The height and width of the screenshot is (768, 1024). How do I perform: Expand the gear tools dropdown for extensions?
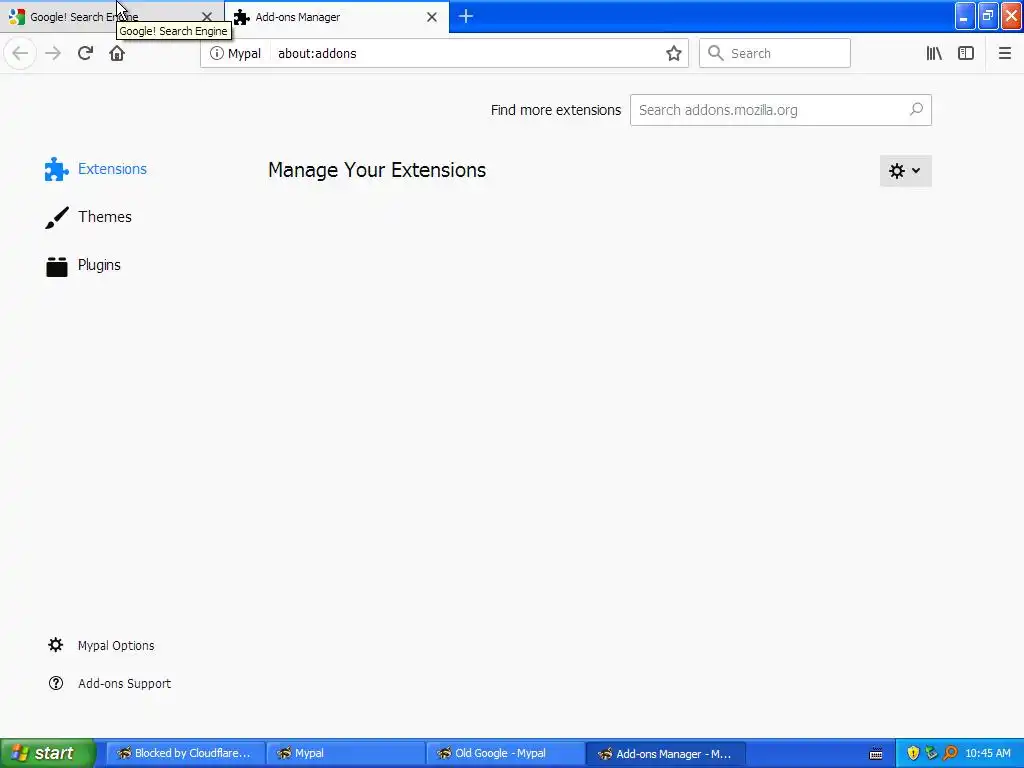tap(905, 171)
